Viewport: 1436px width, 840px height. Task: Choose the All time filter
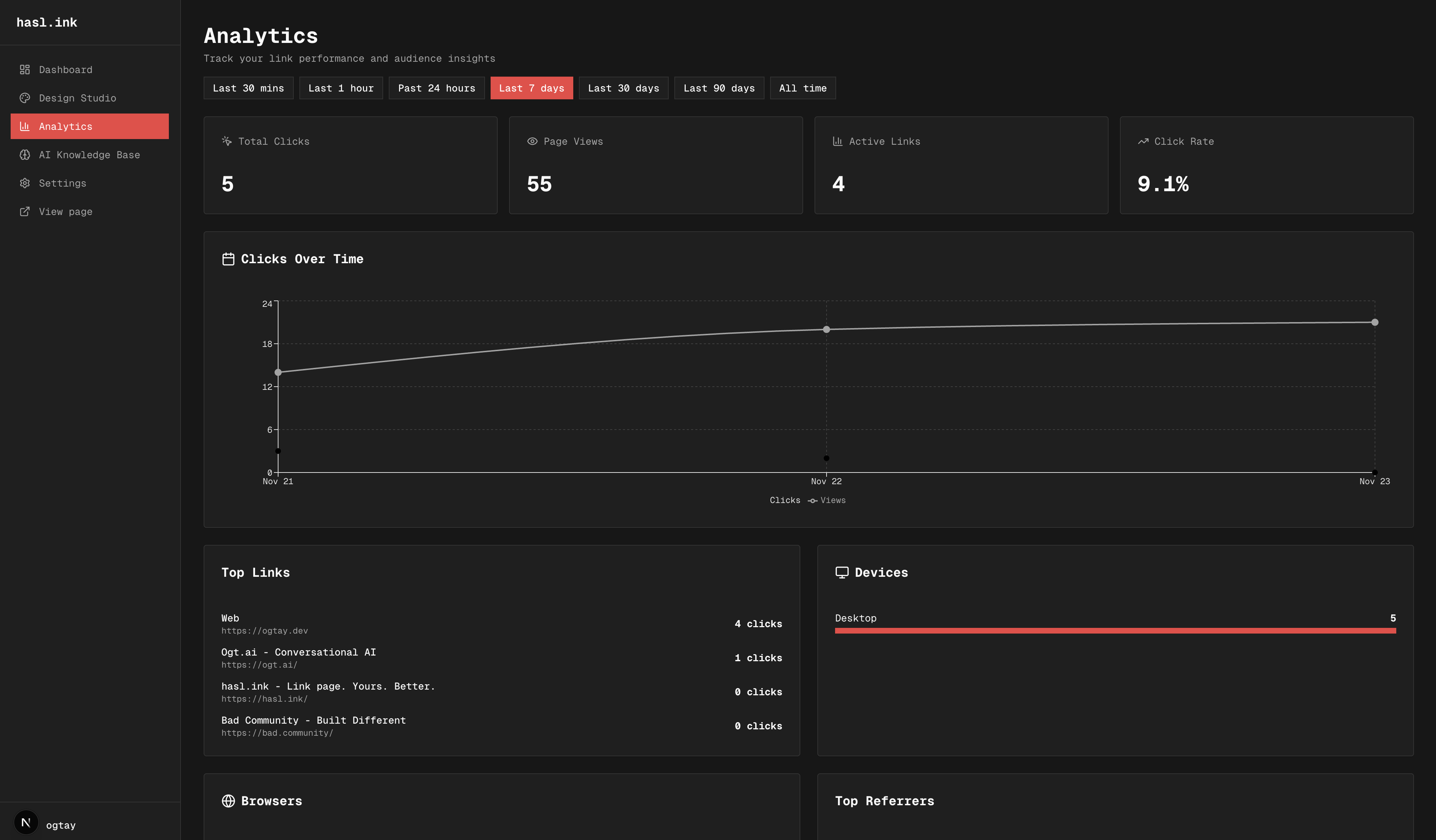click(802, 88)
